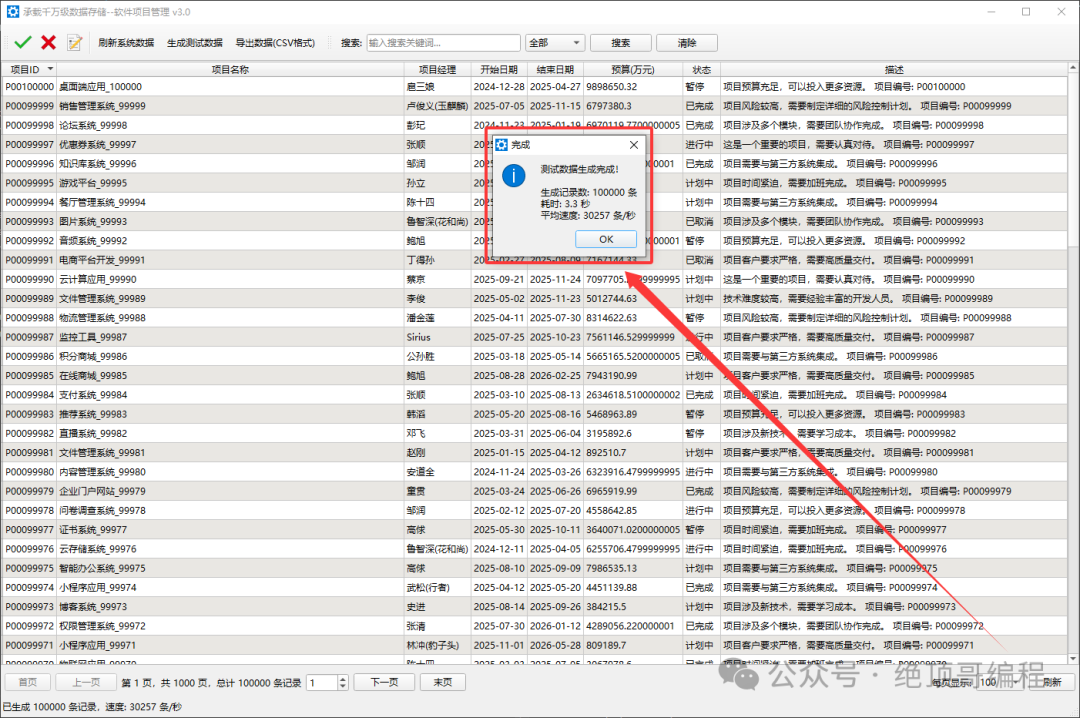Select 餐厅管理系统_99994 name cell
The width and height of the screenshot is (1080, 718).
click(x=230, y=203)
